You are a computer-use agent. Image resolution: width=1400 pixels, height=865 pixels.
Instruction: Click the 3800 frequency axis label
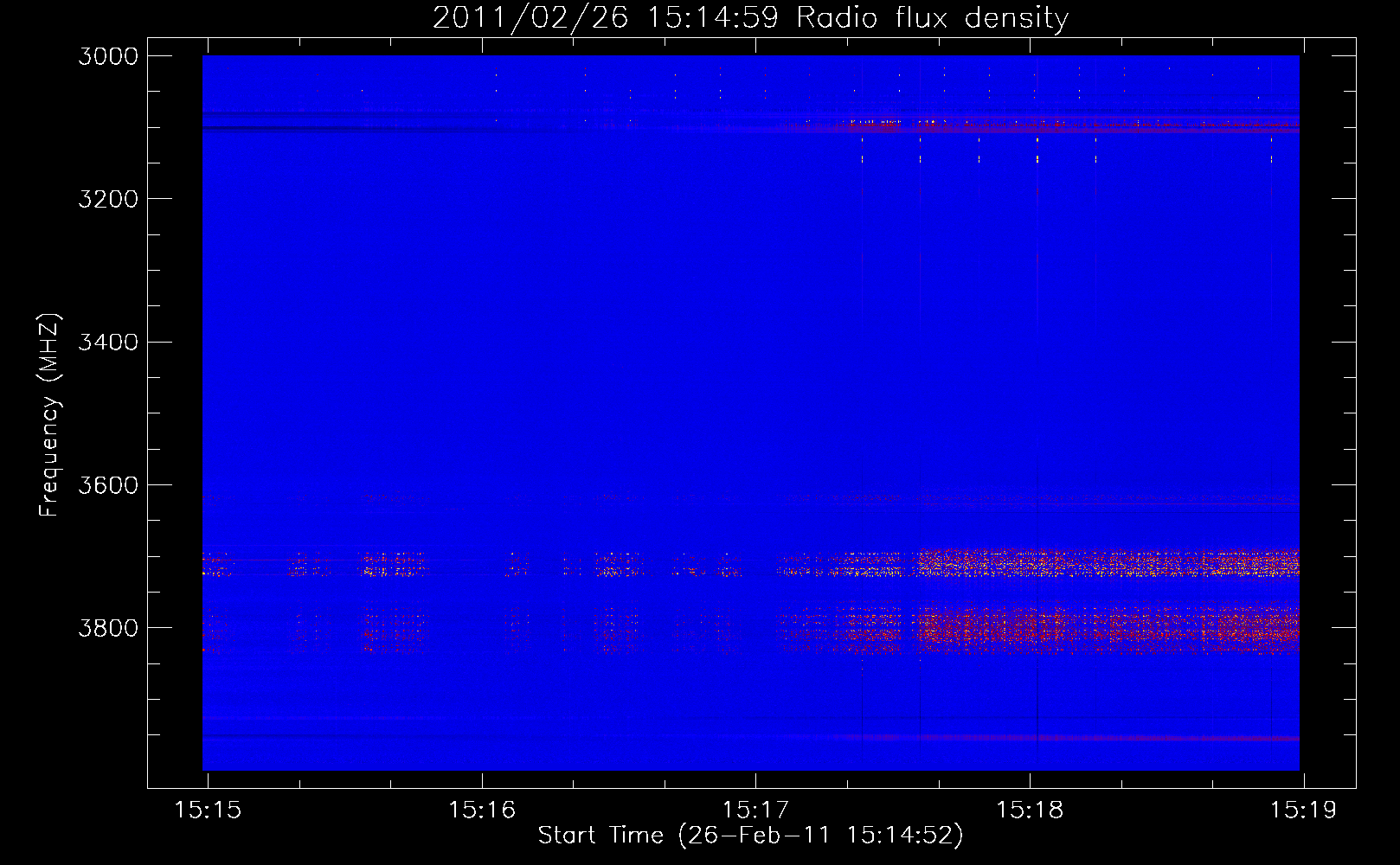point(108,627)
